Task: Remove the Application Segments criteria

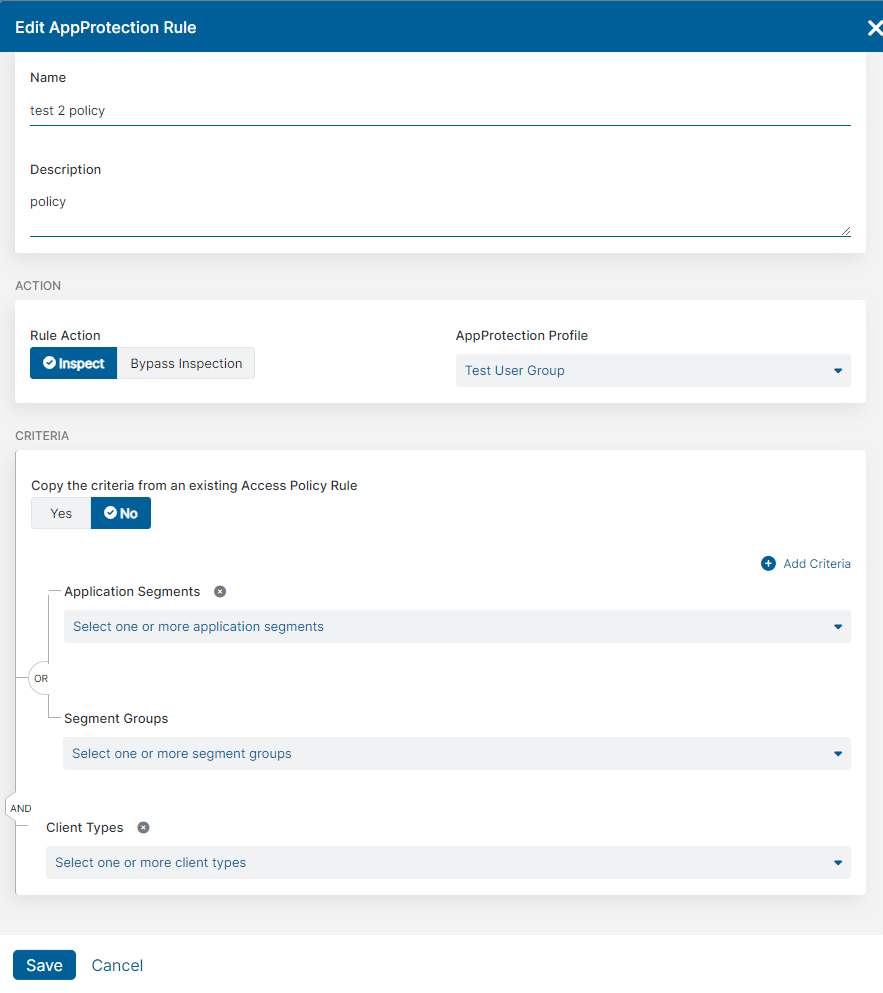Action: [x=220, y=591]
